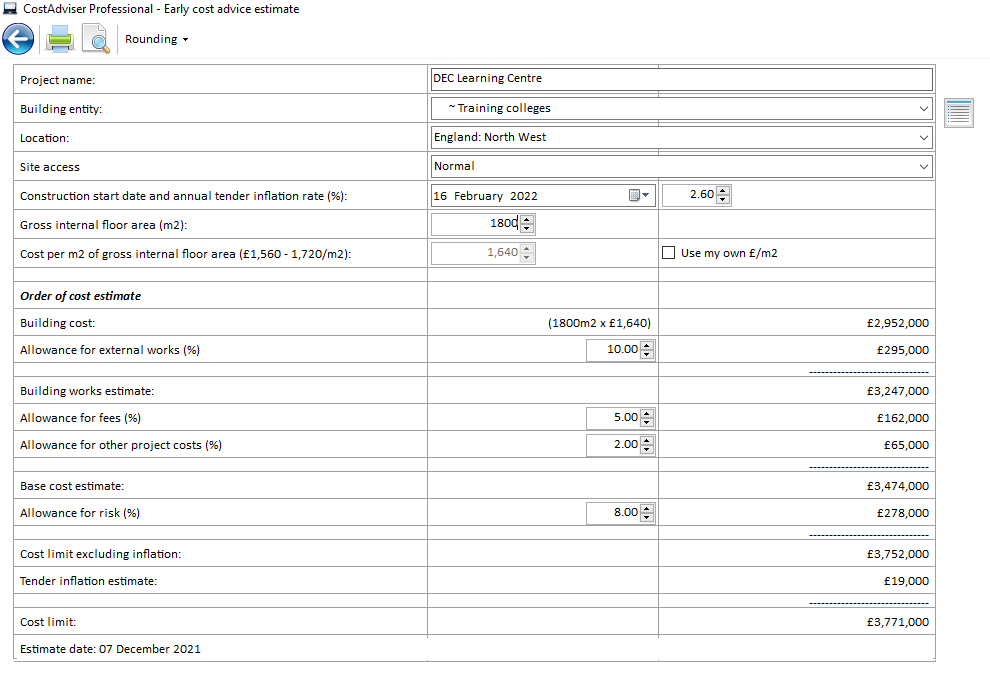Screen dimensions: 990x694
Task: Decrease allowance for fees percentage
Action: (x=647, y=422)
